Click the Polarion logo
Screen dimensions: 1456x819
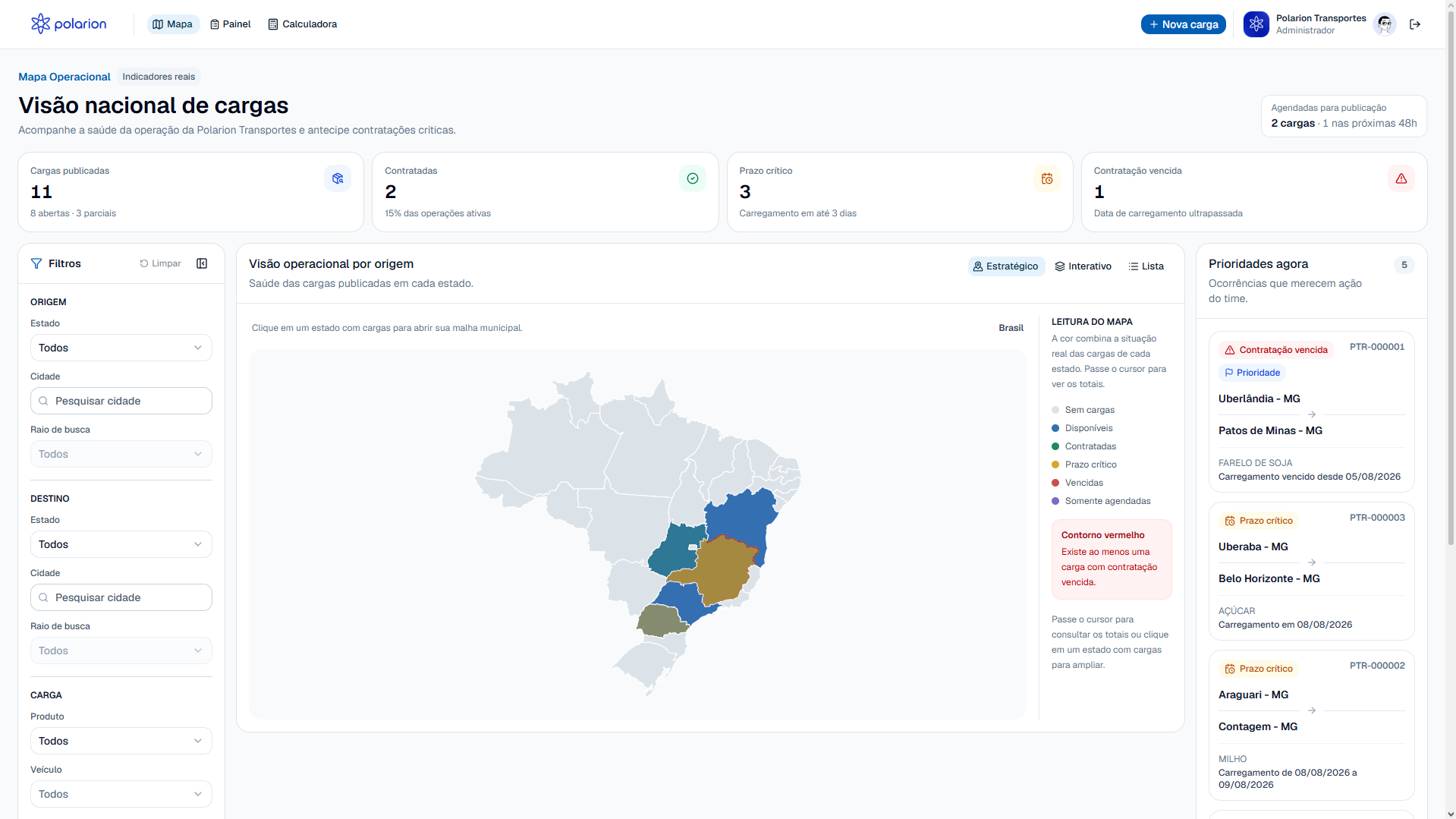tap(68, 24)
